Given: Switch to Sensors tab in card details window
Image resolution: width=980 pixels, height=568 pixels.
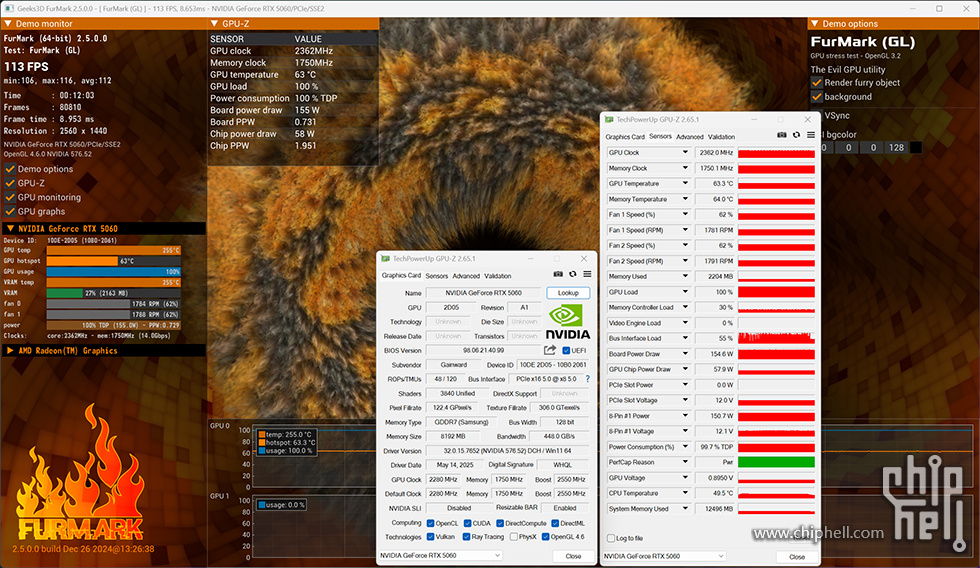Looking at the screenshot, I should pyautogui.click(x=437, y=276).
